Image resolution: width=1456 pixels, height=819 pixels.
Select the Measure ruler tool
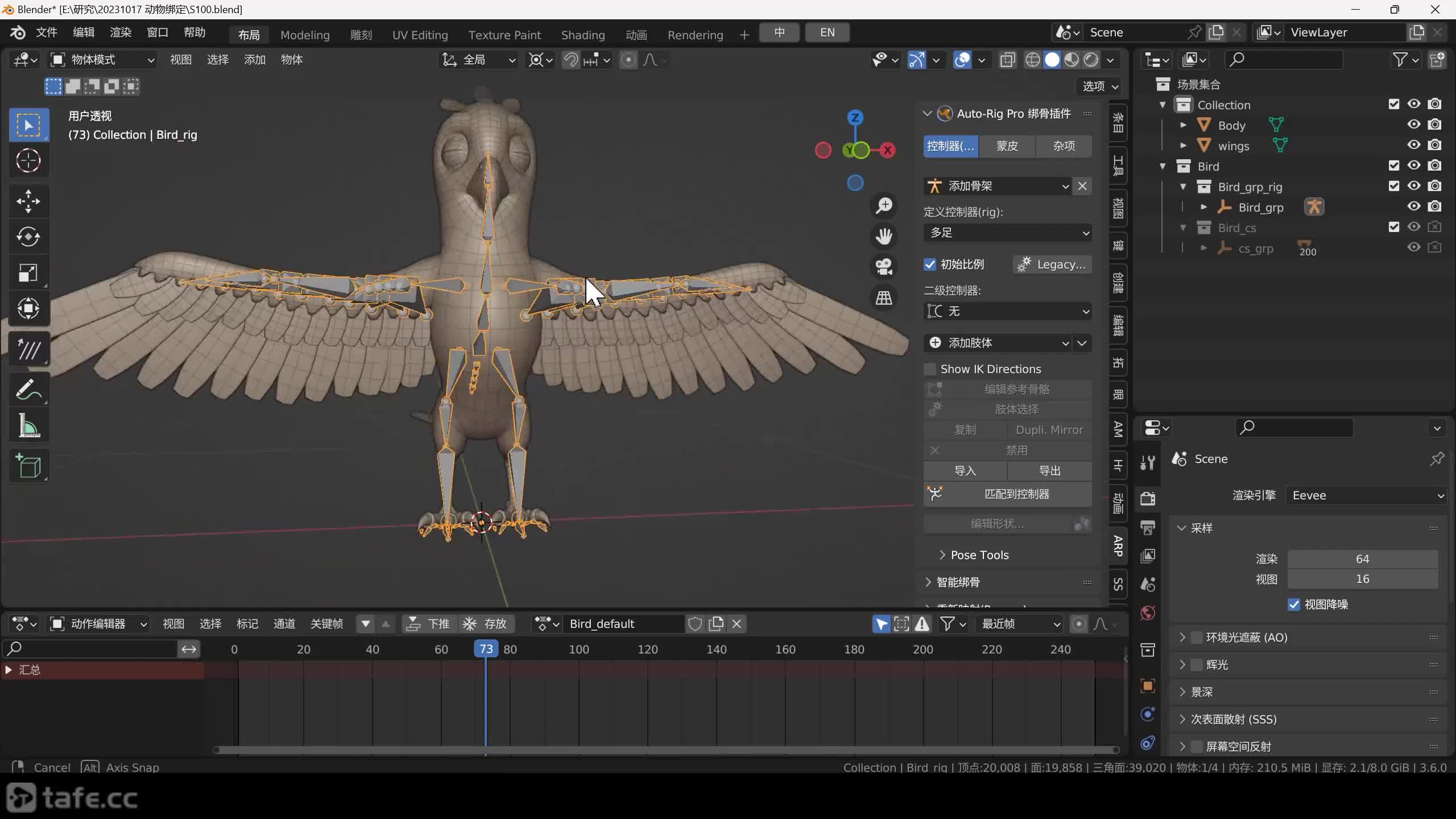(x=28, y=425)
